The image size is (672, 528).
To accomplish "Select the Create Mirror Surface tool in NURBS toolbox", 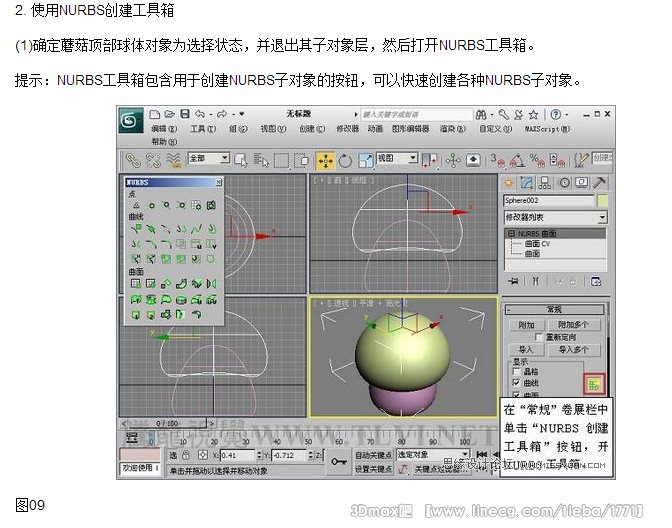I will pos(211,283).
